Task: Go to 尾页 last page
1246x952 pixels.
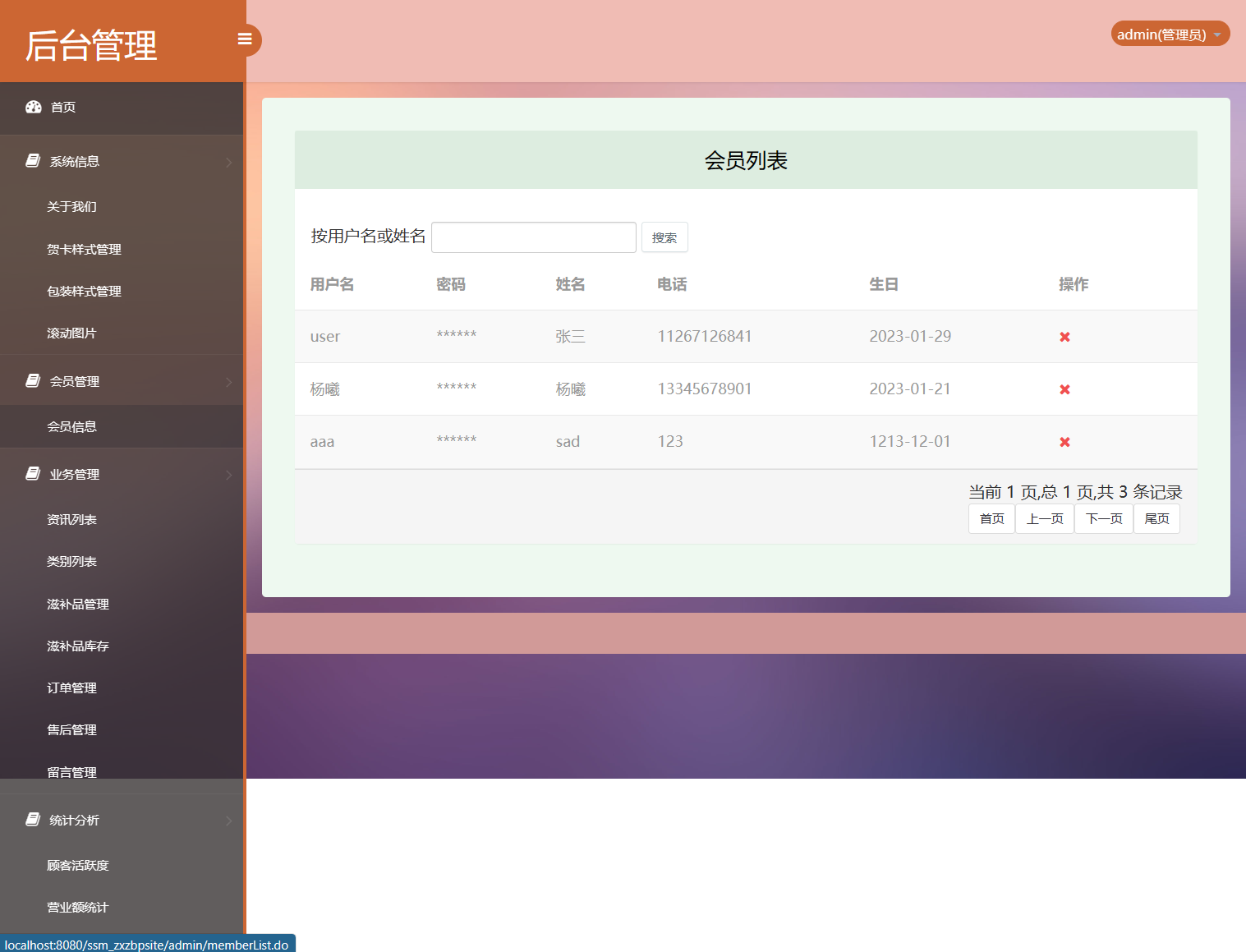Action: (1156, 518)
